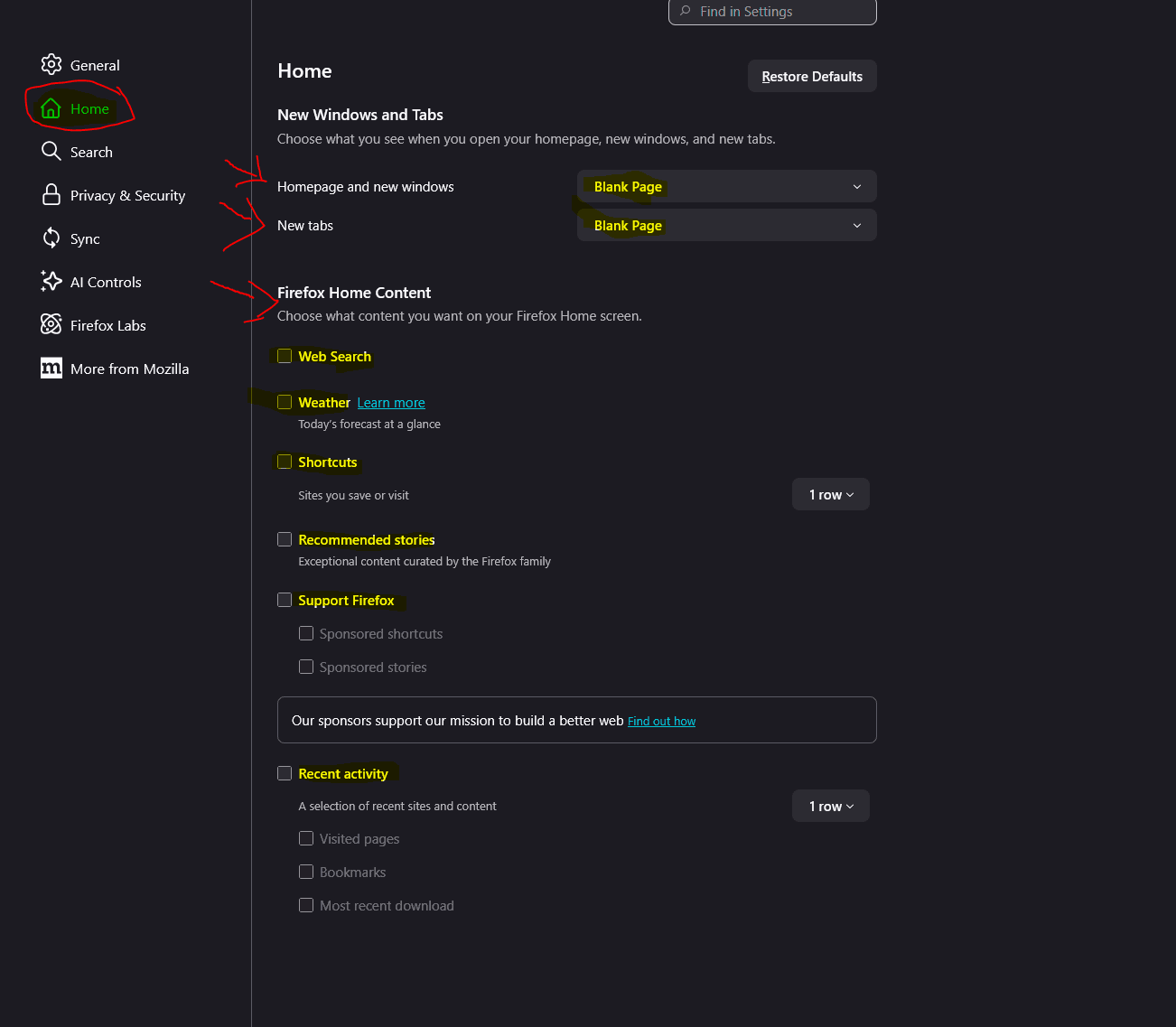Click the Search magnifier icon in sidebar

pos(51,151)
